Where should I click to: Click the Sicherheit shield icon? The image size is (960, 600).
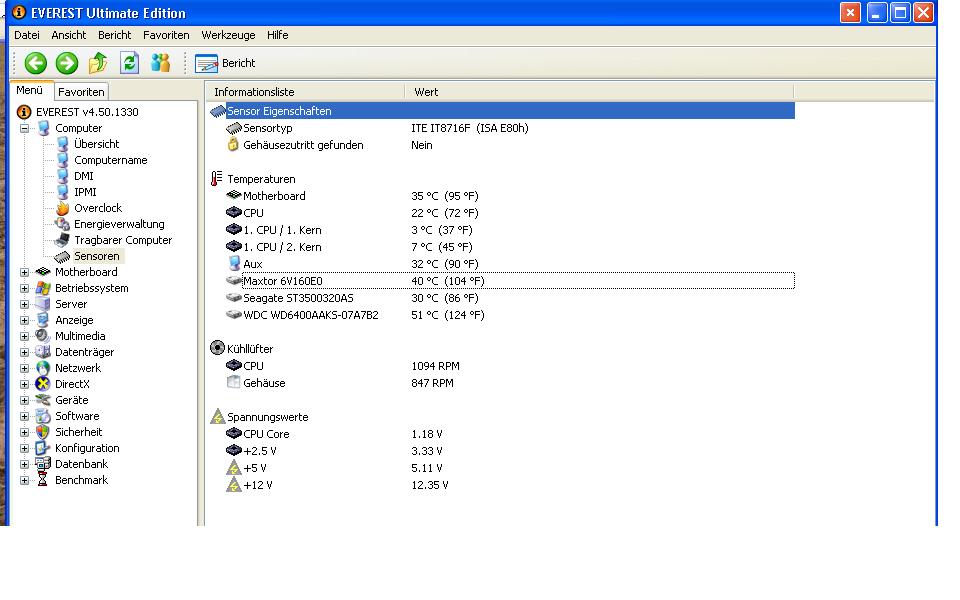(43, 432)
